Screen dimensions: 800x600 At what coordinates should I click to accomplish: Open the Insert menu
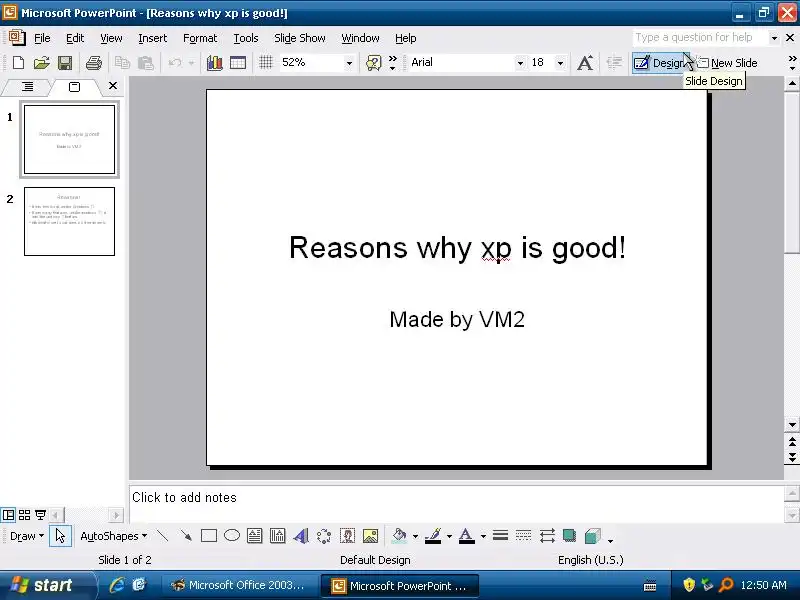(153, 38)
